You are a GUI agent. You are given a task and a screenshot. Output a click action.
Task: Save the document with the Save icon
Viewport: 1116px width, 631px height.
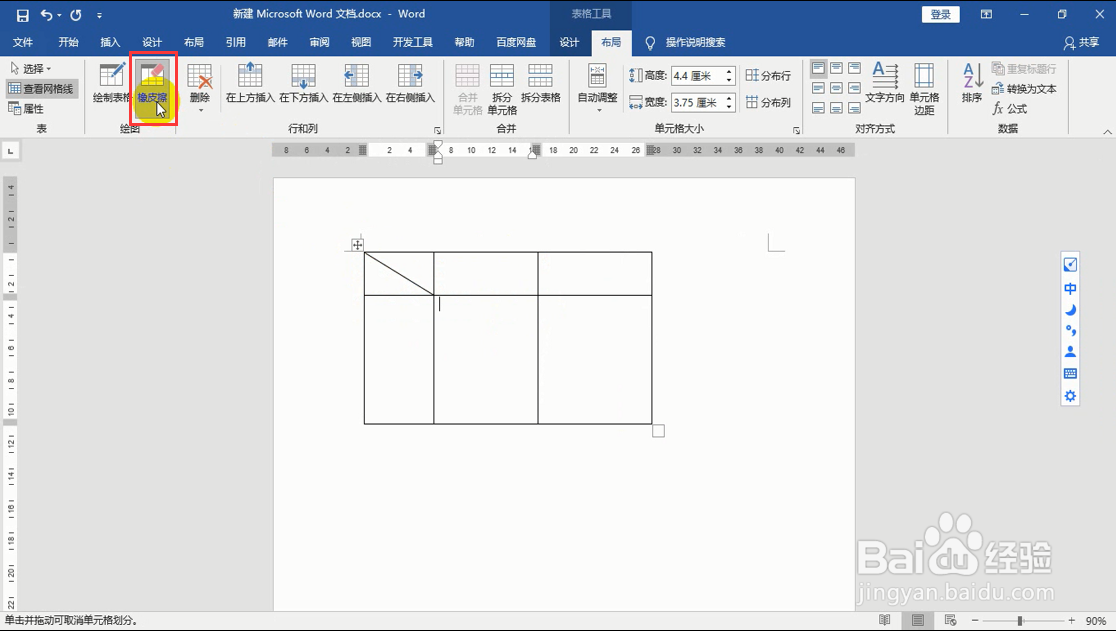point(22,15)
